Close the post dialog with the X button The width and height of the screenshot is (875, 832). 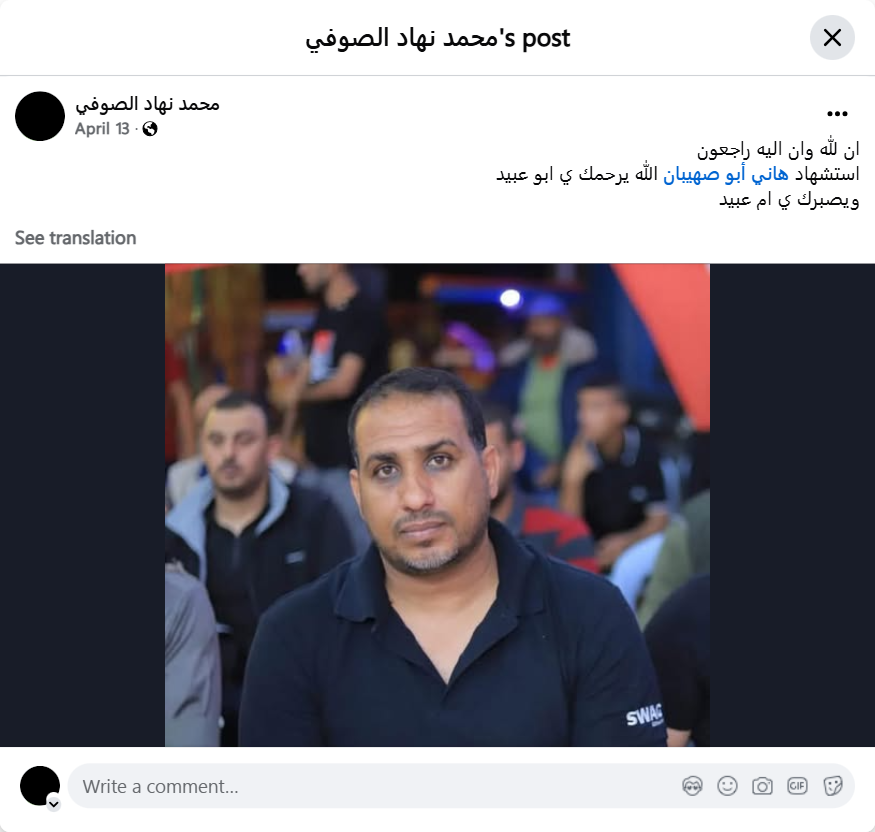(x=832, y=37)
